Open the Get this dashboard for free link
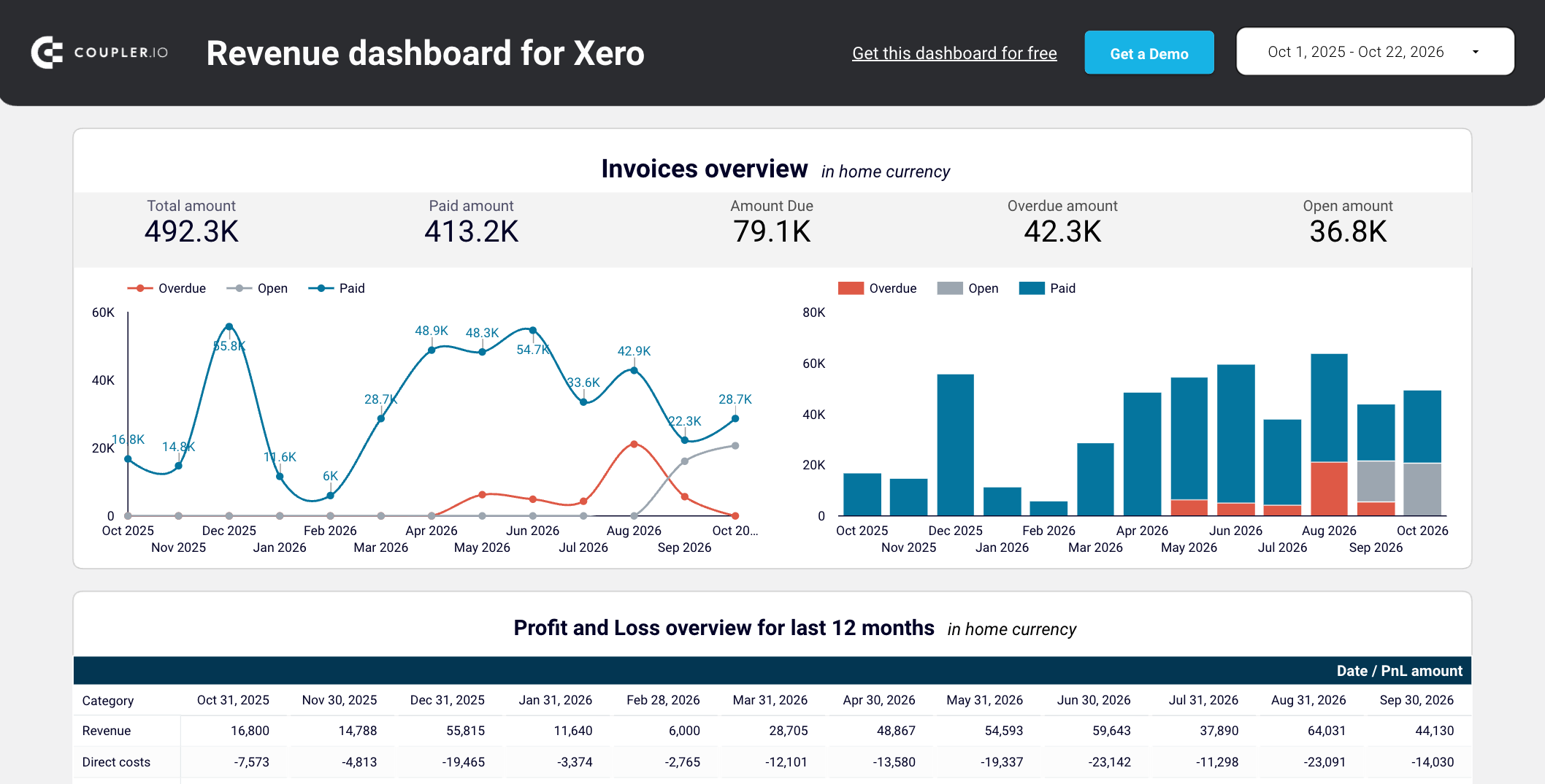Viewport: 1545px width, 784px height. (954, 53)
